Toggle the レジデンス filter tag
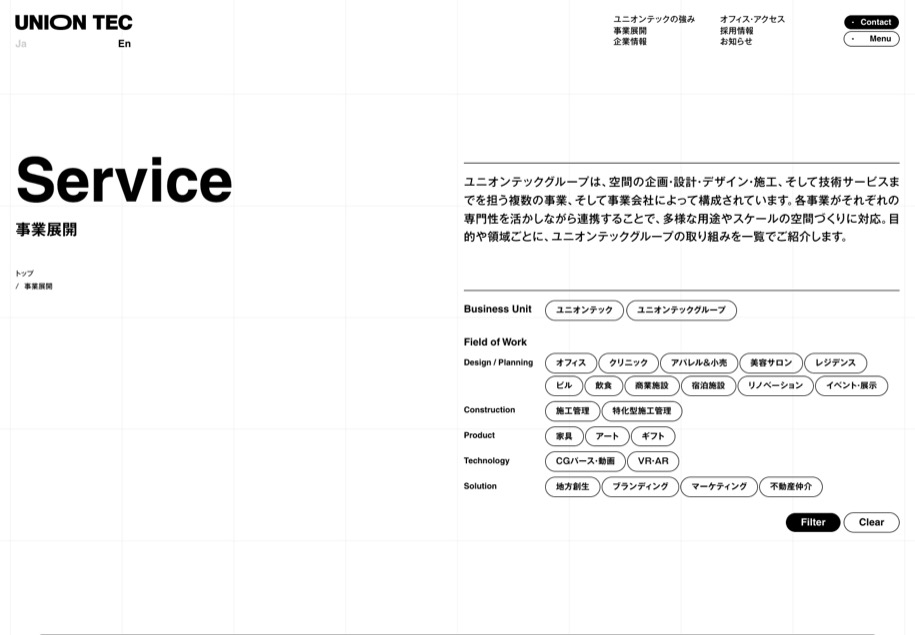This screenshot has width=915, height=635. 835,362
